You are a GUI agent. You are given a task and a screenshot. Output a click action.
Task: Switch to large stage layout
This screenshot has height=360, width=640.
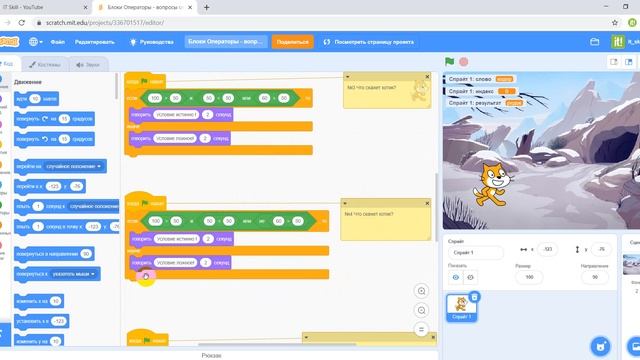[629, 62]
